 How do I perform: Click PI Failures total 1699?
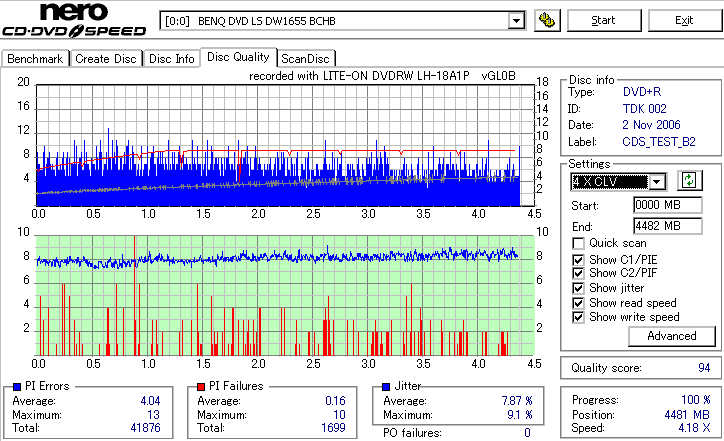[333, 428]
